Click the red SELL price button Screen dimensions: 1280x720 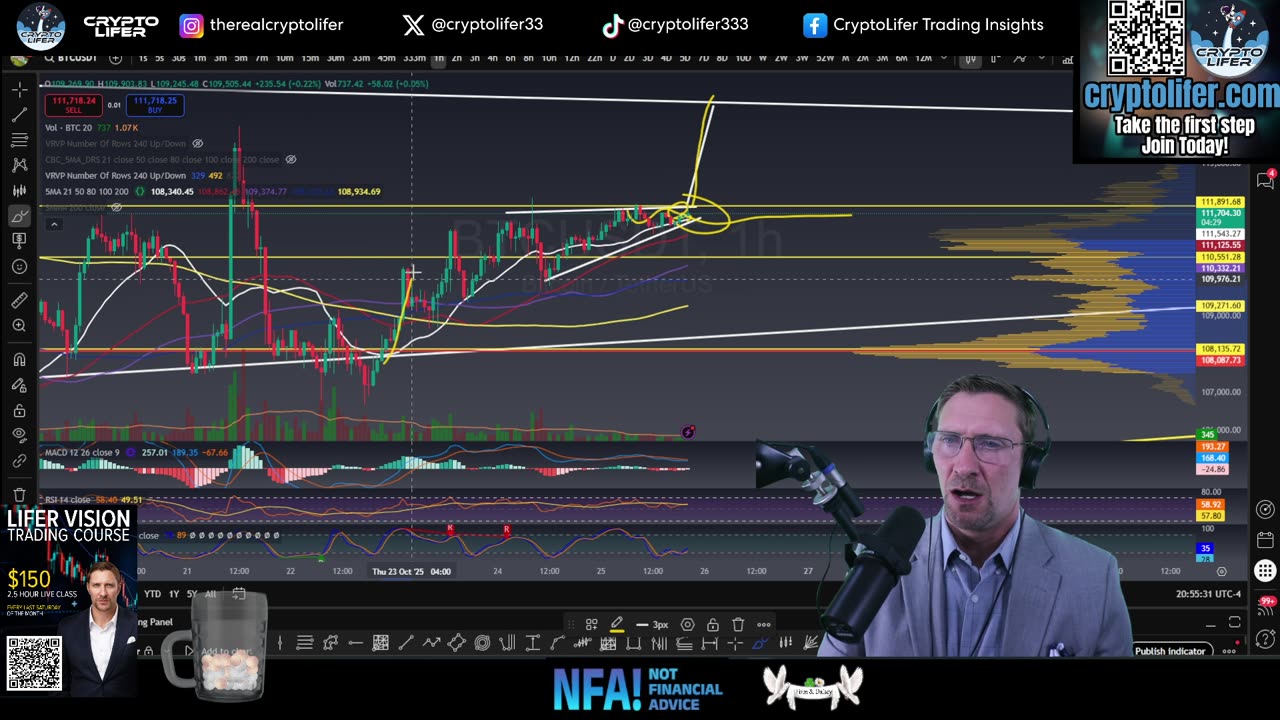pyautogui.click(x=73, y=104)
